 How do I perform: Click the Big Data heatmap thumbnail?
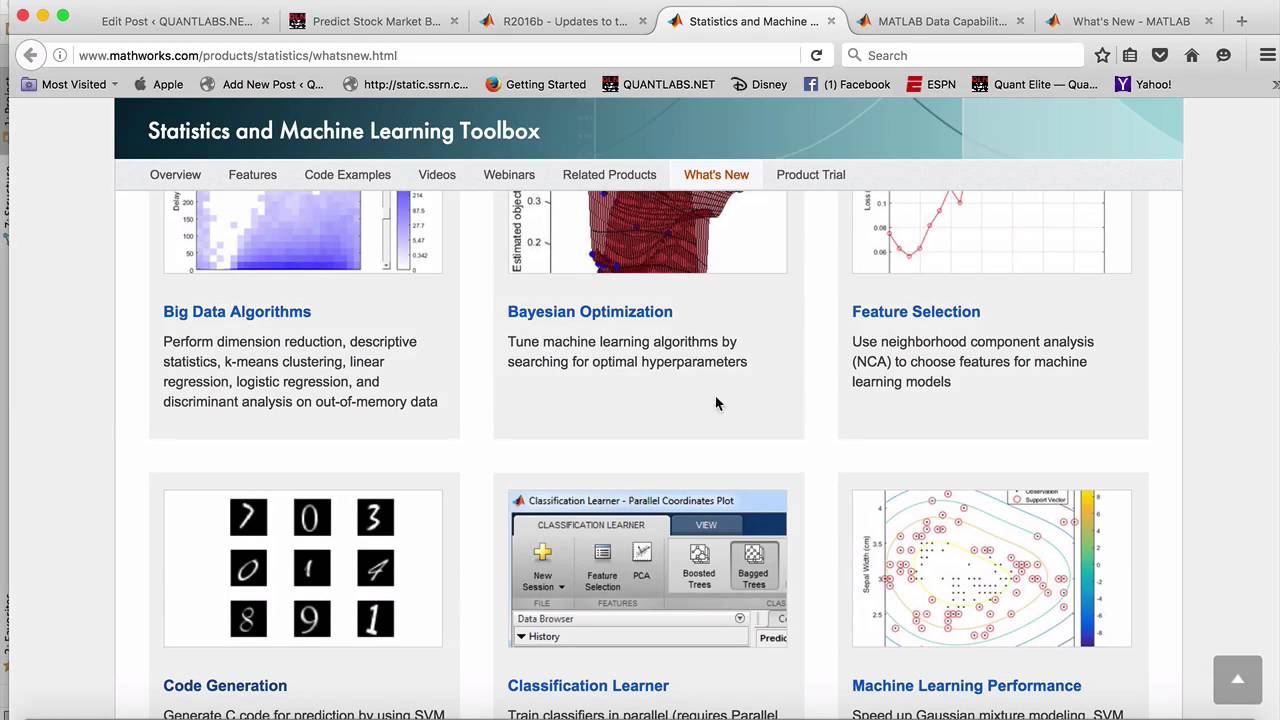coord(303,231)
